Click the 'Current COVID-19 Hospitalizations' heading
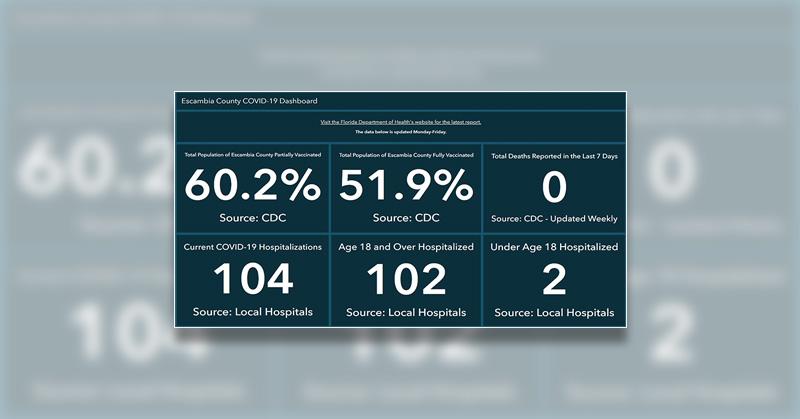 click(x=252, y=247)
